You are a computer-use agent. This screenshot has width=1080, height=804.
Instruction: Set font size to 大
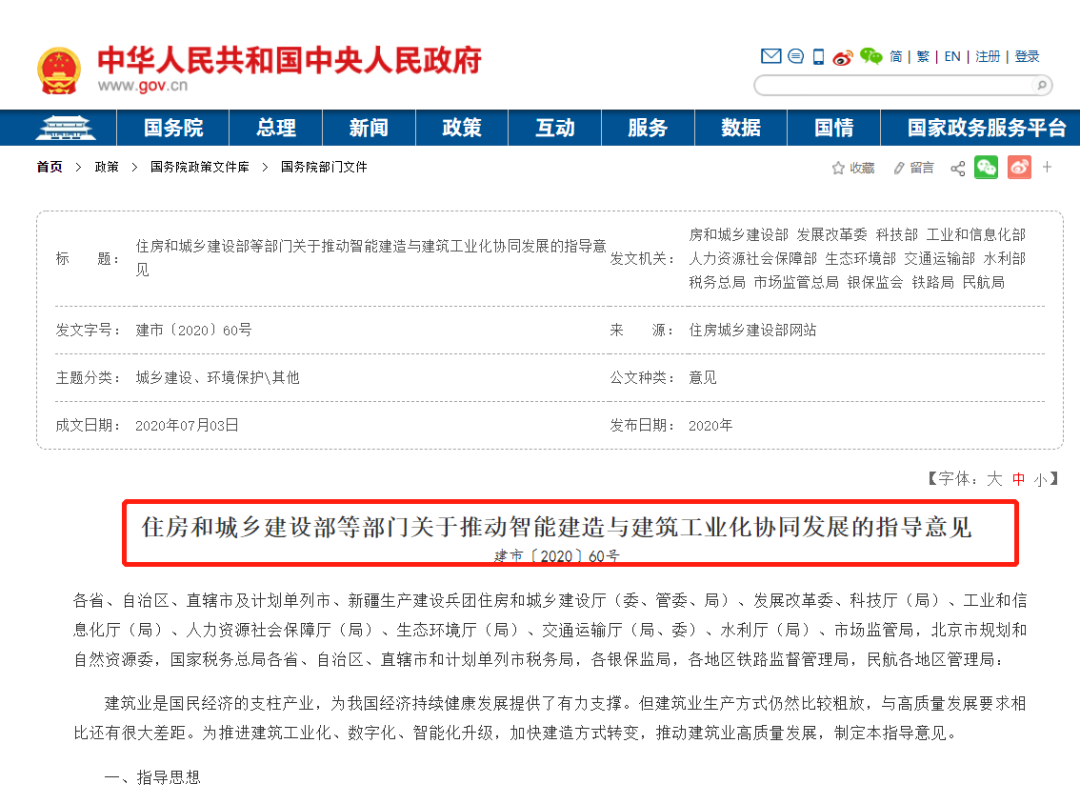(994, 479)
